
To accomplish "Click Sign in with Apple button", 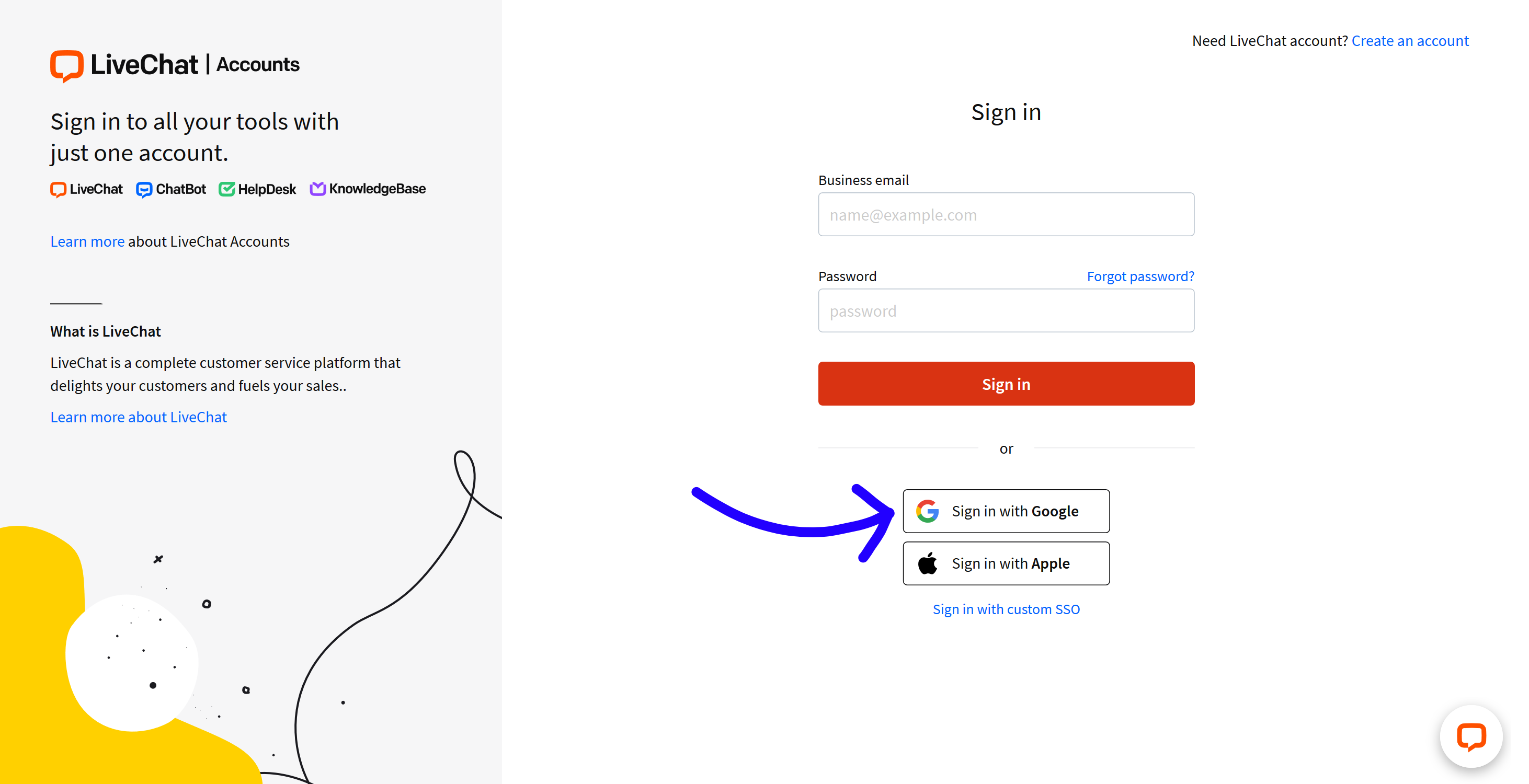I will coord(1006,563).
